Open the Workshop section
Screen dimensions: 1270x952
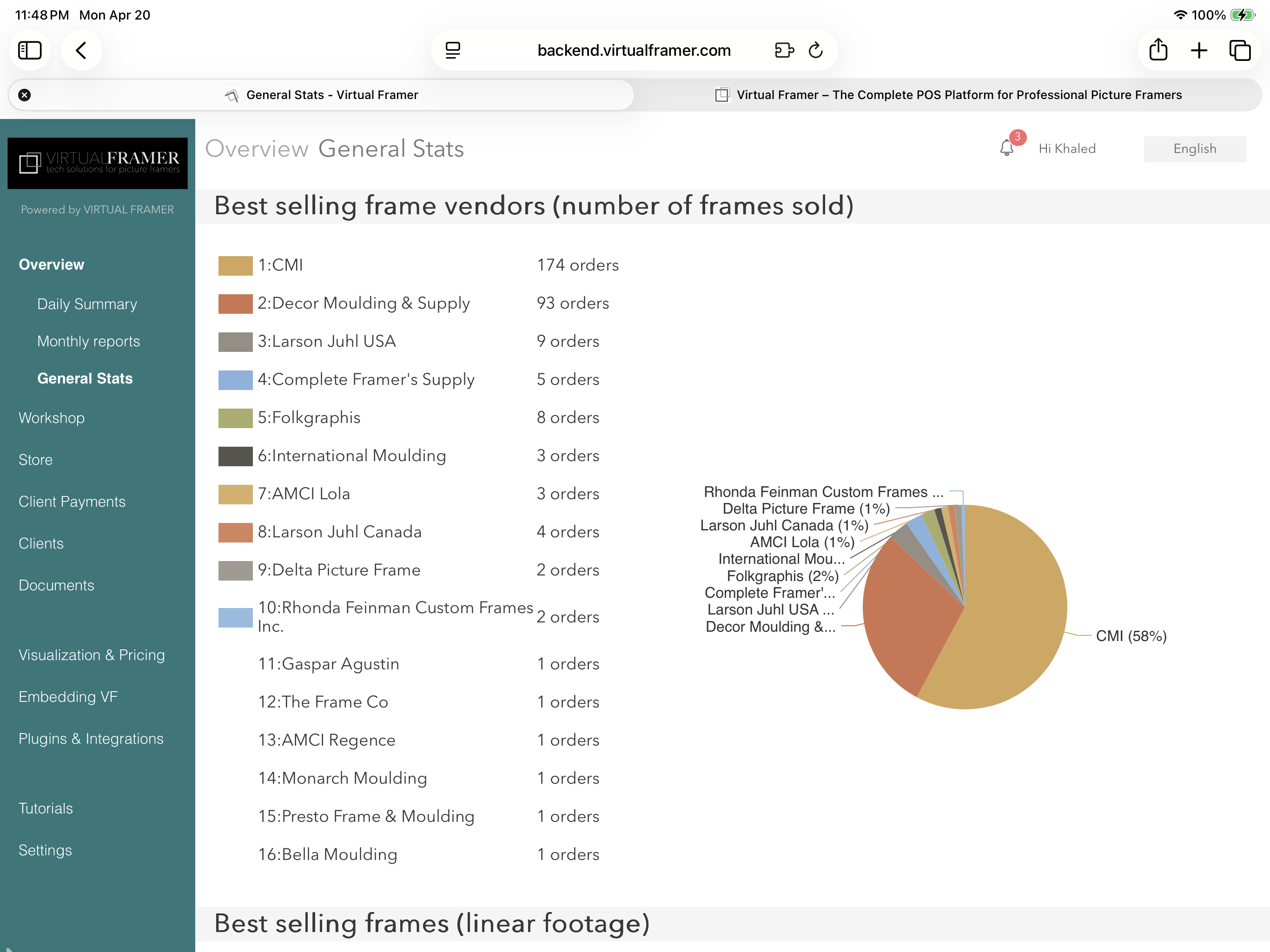(52, 417)
